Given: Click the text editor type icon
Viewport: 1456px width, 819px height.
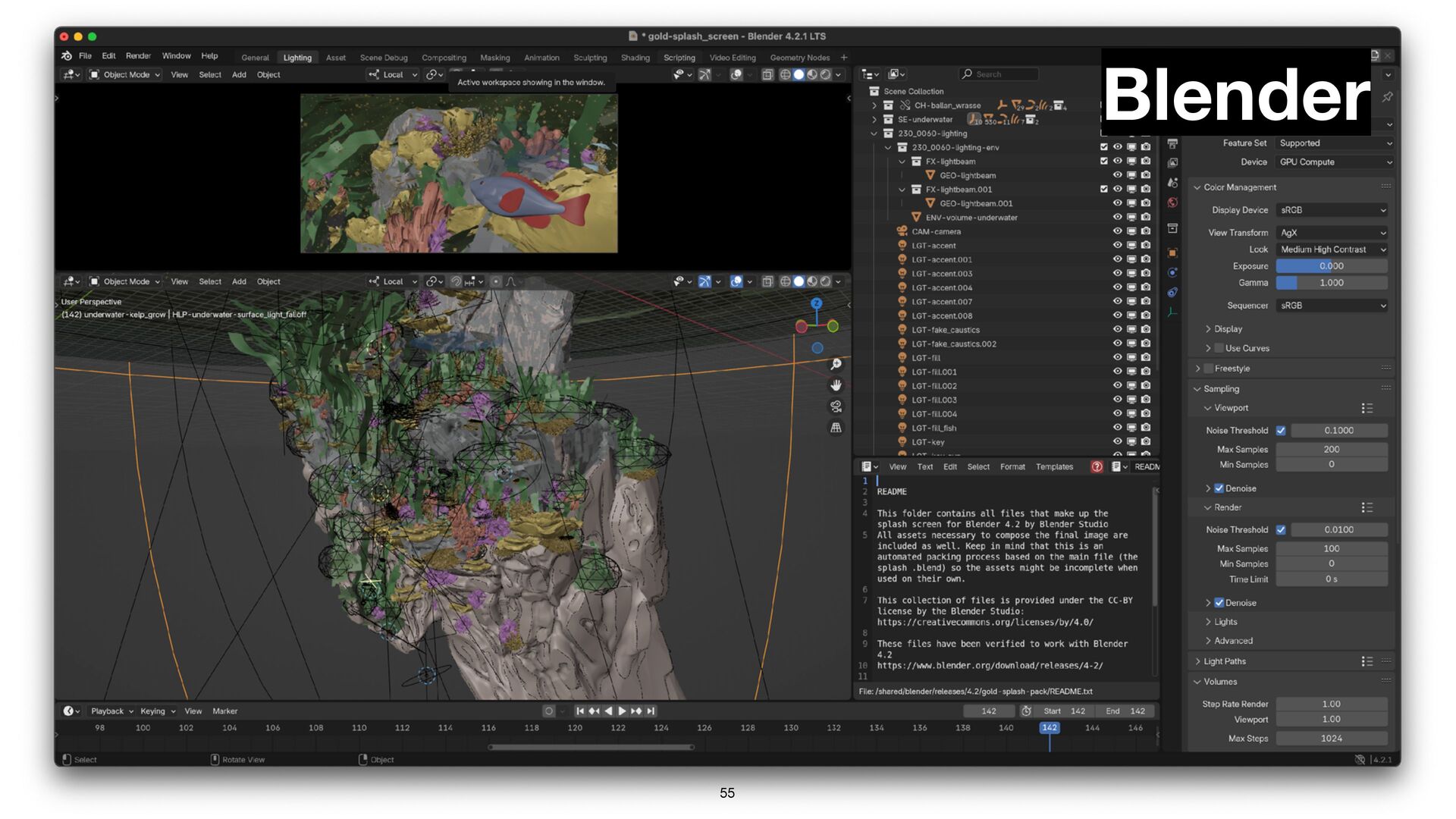Looking at the screenshot, I should (x=869, y=467).
